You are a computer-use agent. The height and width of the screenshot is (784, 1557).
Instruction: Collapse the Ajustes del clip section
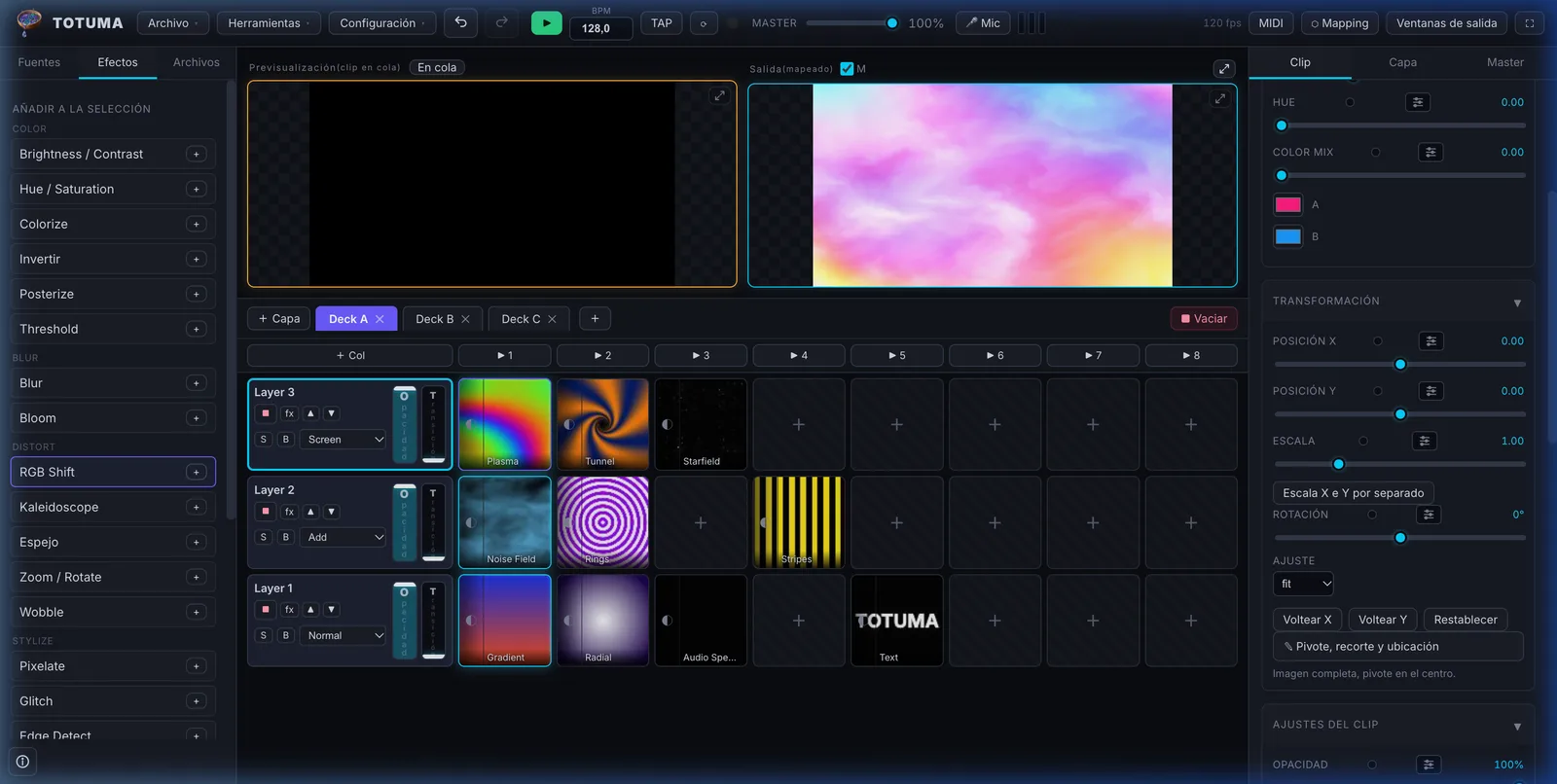(x=1517, y=727)
